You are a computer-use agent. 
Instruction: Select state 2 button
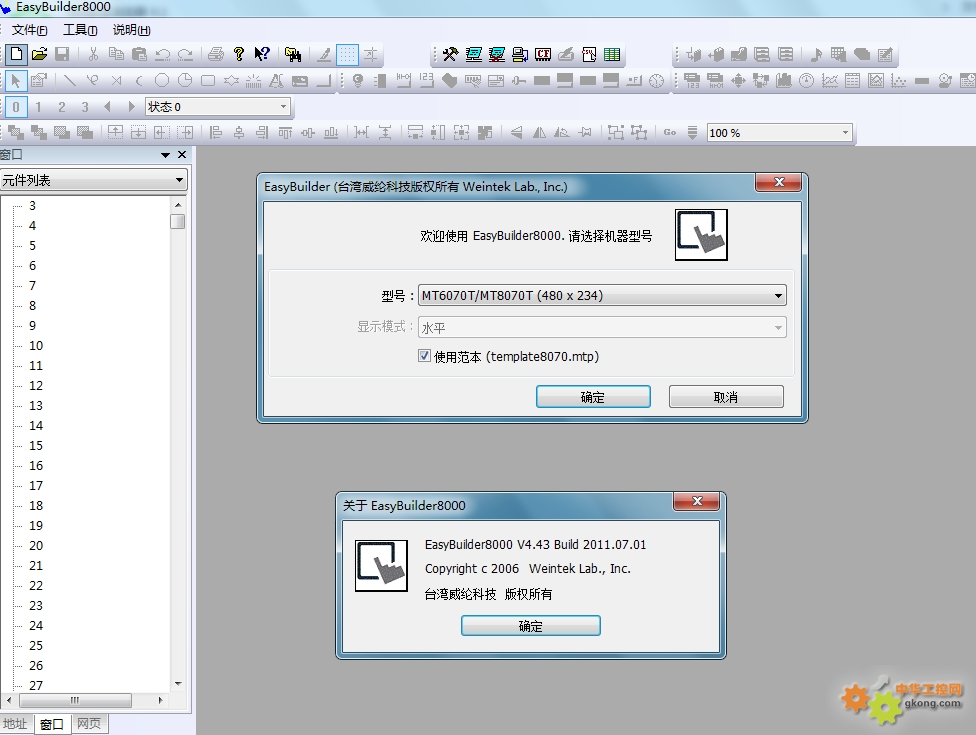(x=62, y=107)
